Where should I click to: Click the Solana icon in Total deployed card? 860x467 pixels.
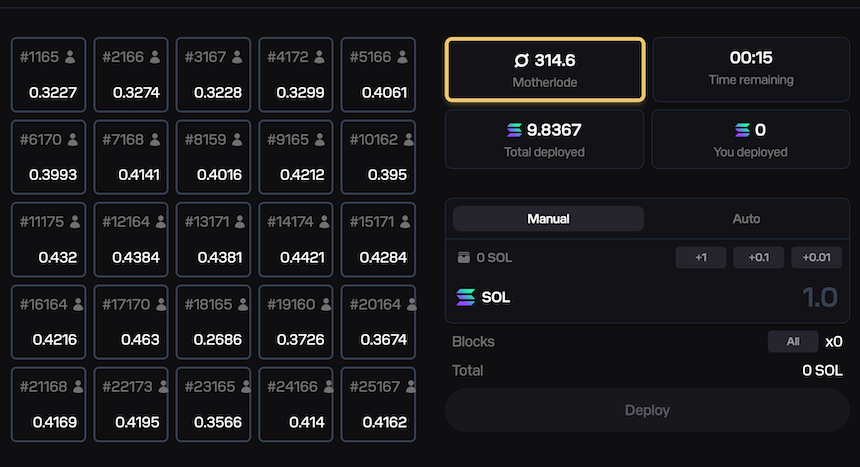tap(514, 130)
